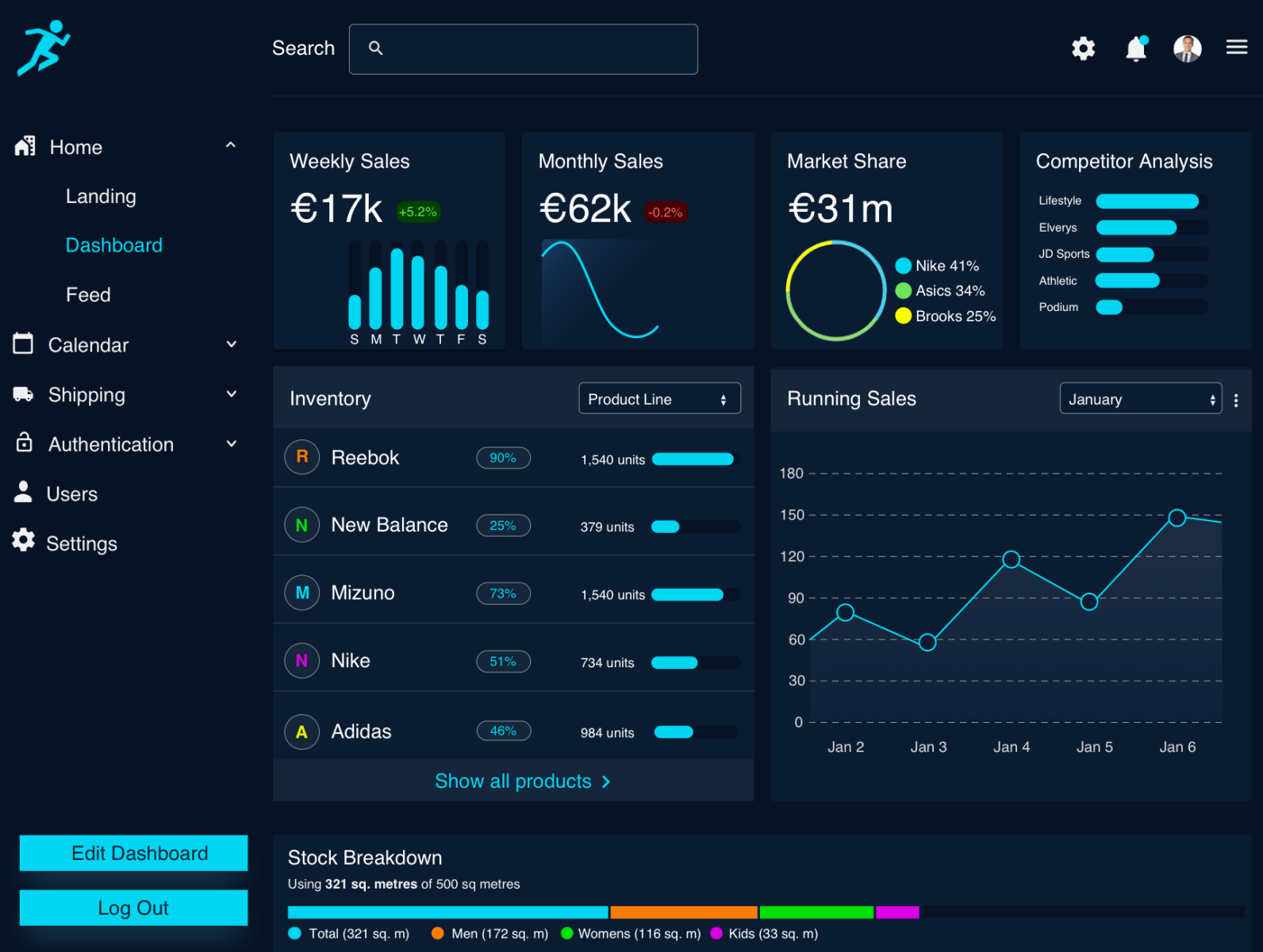The height and width of the screenshot is (952, 1263).
Task: Open the user profile avatar
Action: click(1187, 48)
